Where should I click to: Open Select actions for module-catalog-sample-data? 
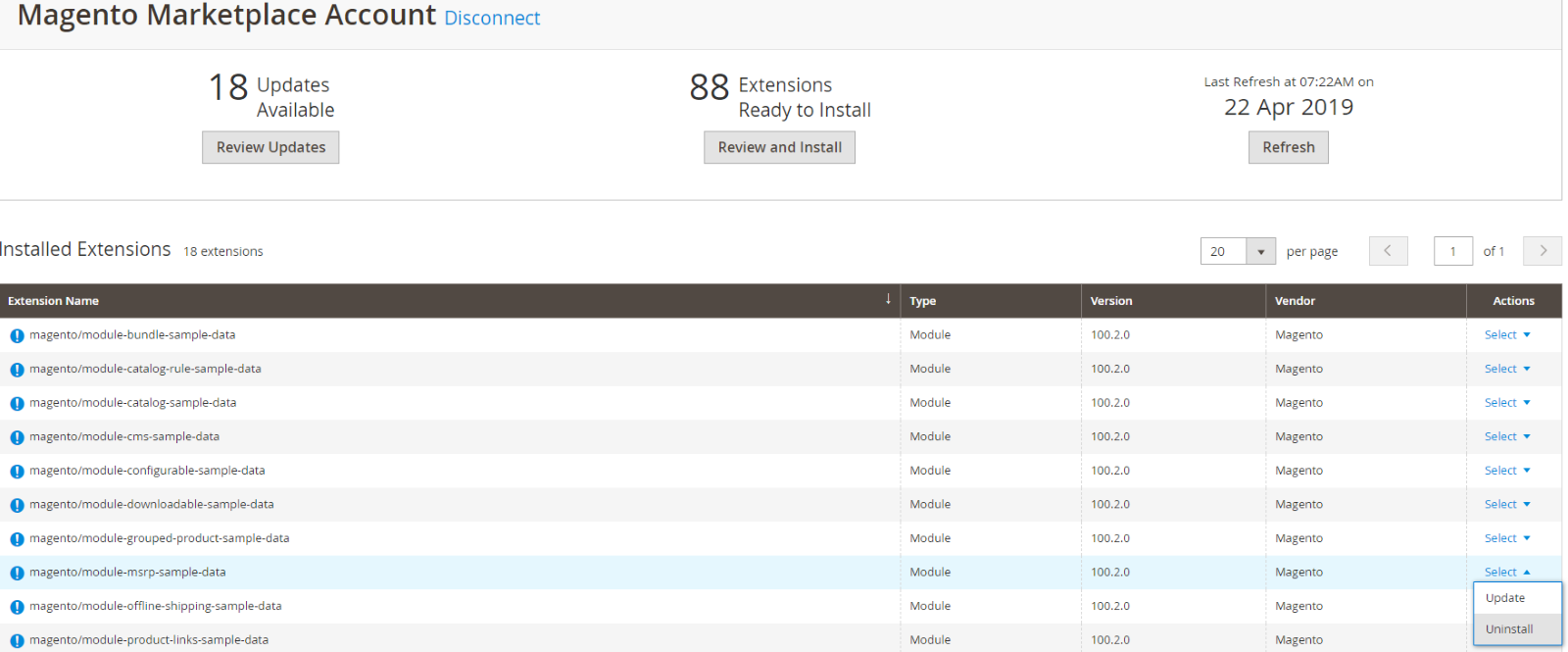coord(1507,402)
